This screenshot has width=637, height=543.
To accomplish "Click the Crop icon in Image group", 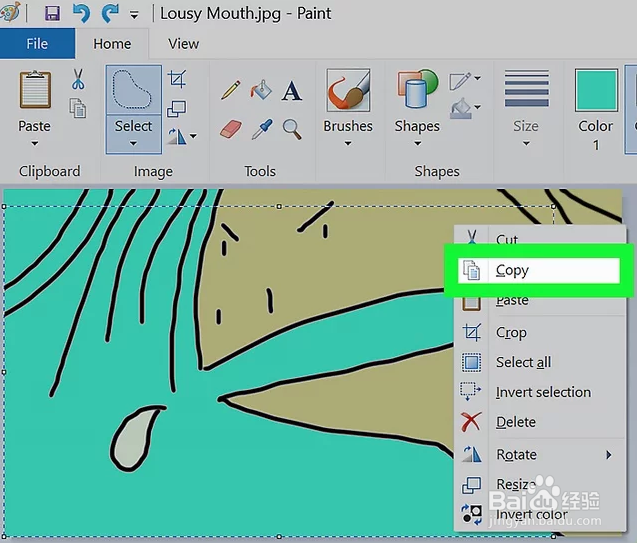I will 177,79.
